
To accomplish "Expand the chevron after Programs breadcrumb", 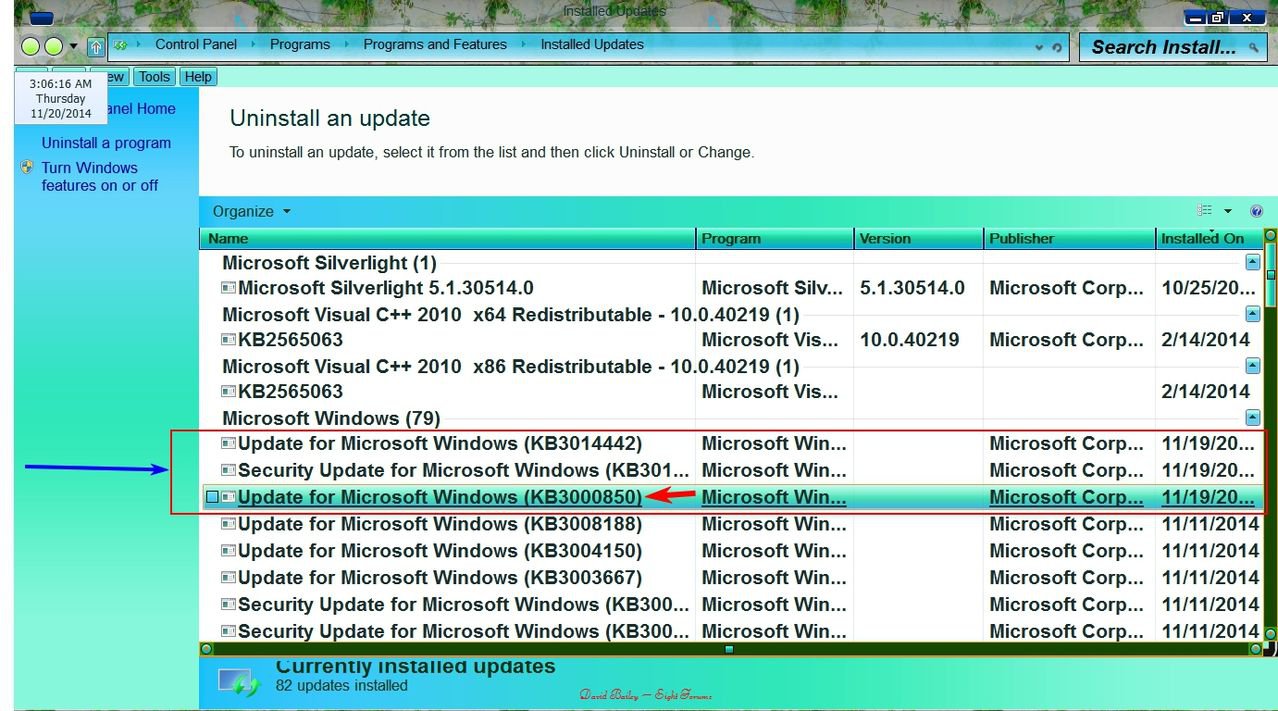I will point(347,44).
